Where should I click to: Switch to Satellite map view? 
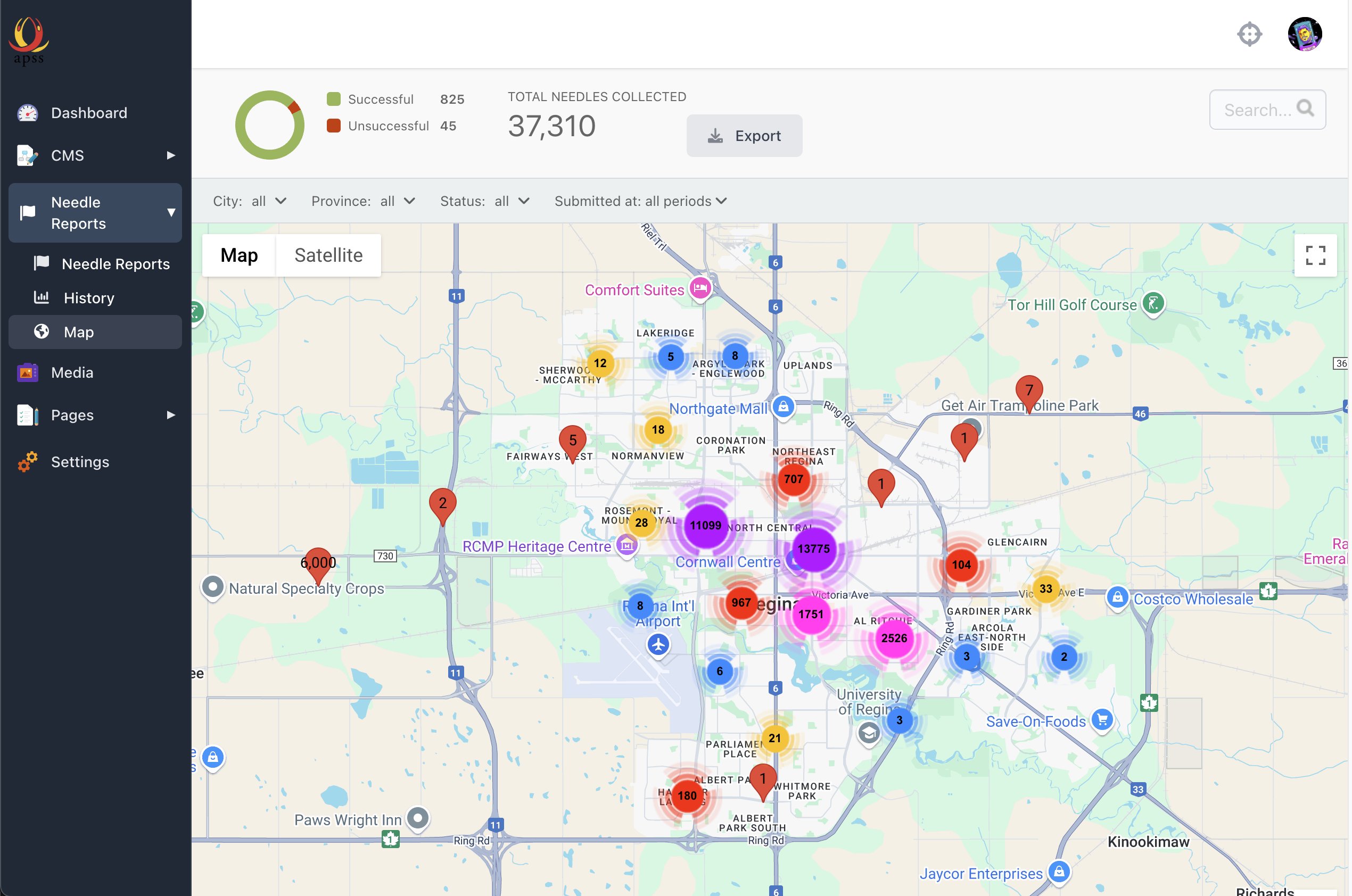[328, 255]
